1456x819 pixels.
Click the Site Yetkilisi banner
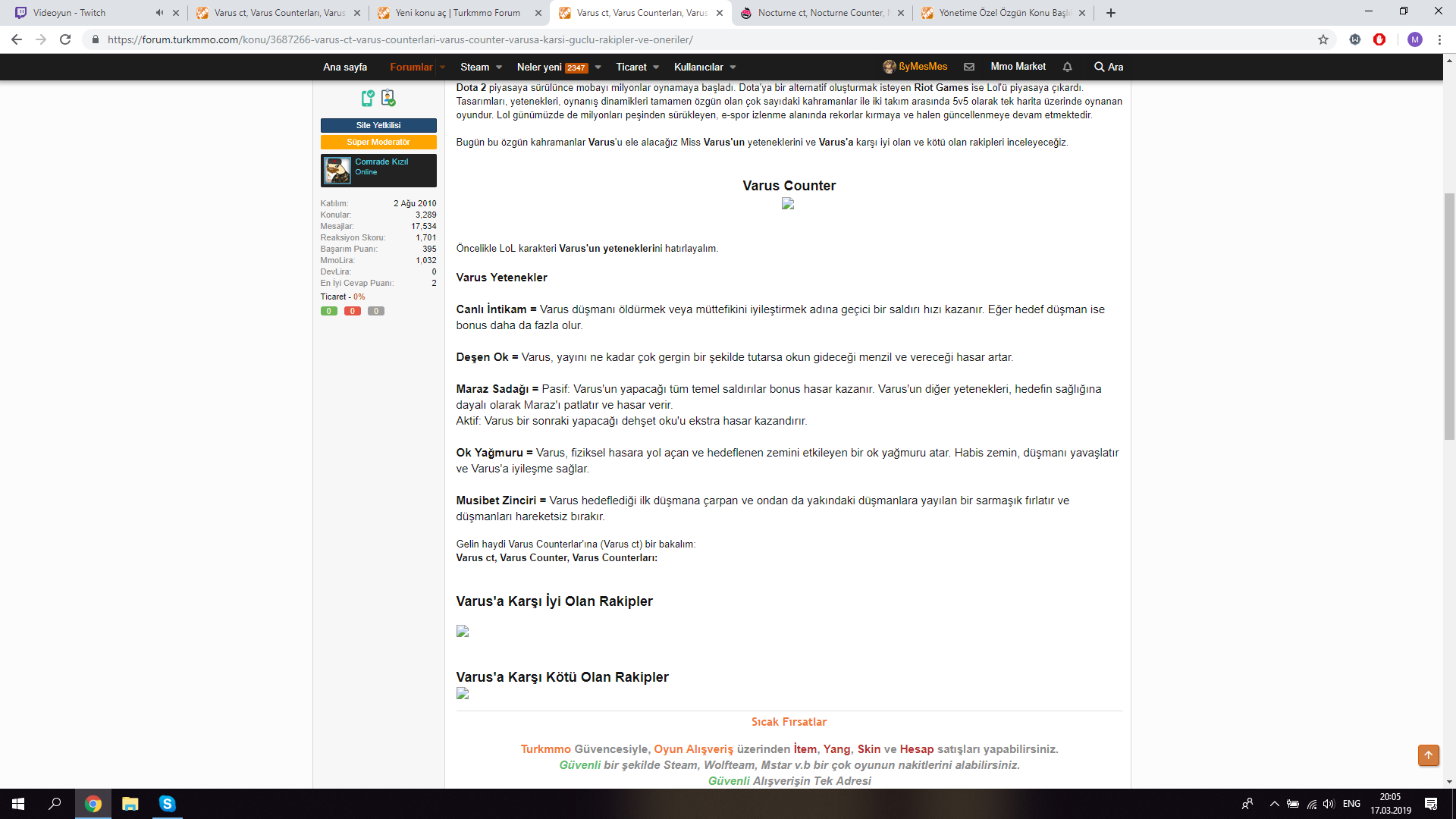coord(378,125)
